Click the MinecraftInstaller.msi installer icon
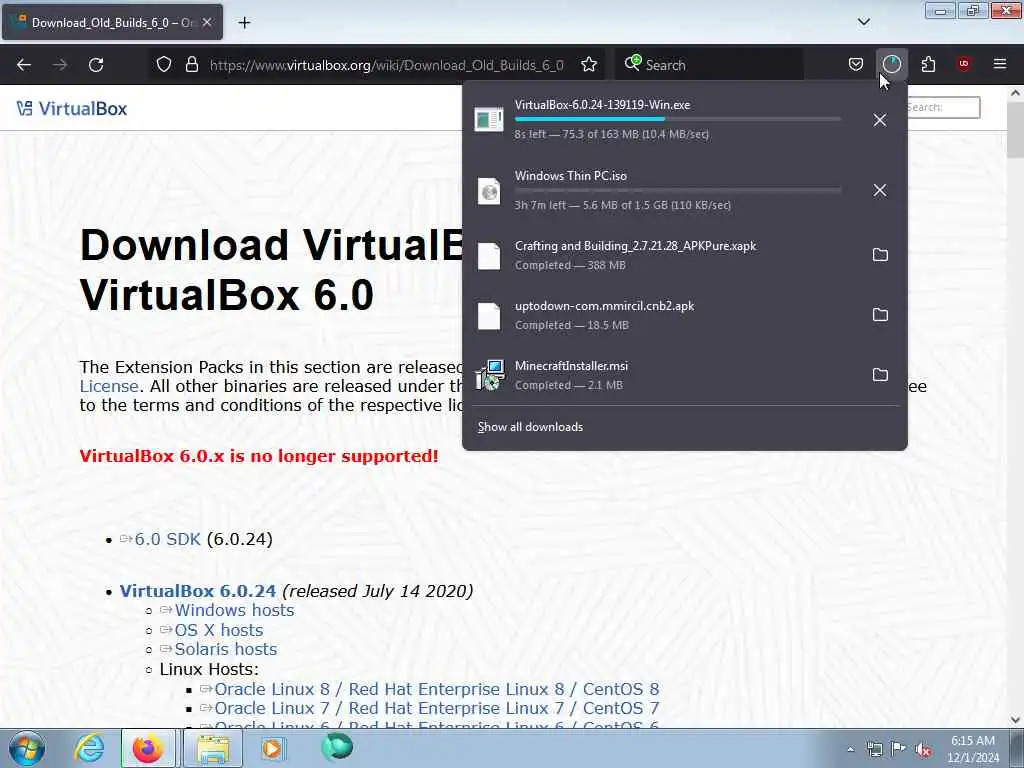1024x768 pixels. point(489,376)
